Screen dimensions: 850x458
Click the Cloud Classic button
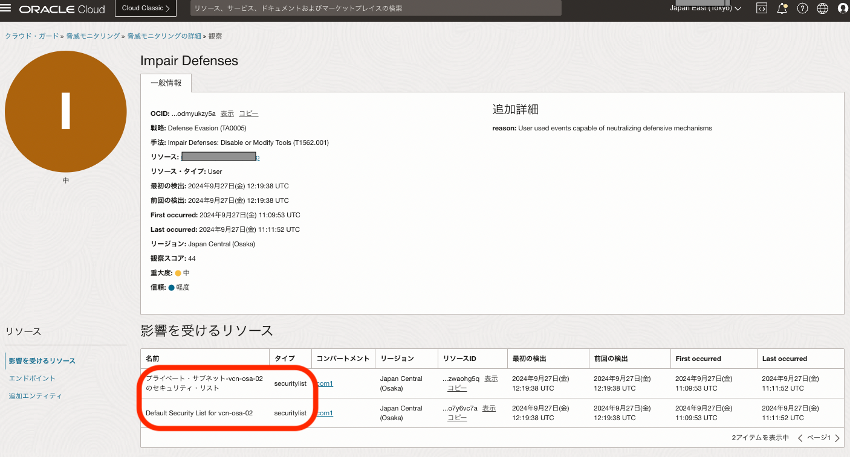(x=146, y=8)
